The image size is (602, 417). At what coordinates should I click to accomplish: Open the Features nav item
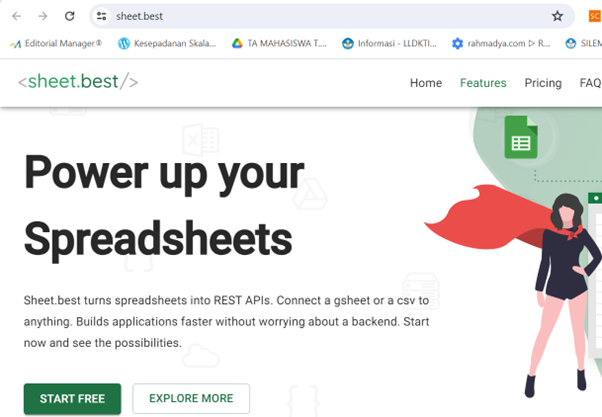pyautogui.click(x=483, y=83)
